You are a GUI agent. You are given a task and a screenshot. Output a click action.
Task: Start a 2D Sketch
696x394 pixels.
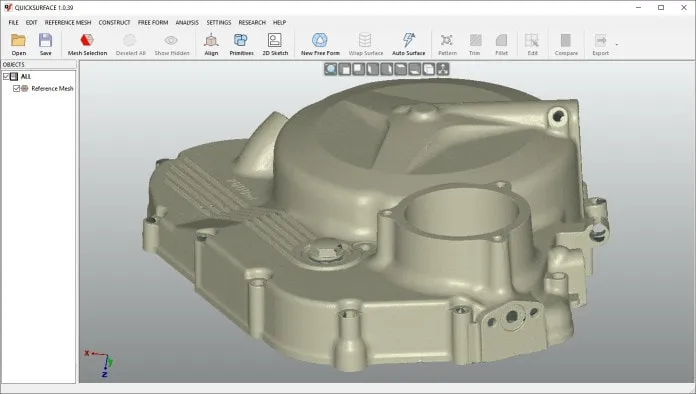pos(275,44)
